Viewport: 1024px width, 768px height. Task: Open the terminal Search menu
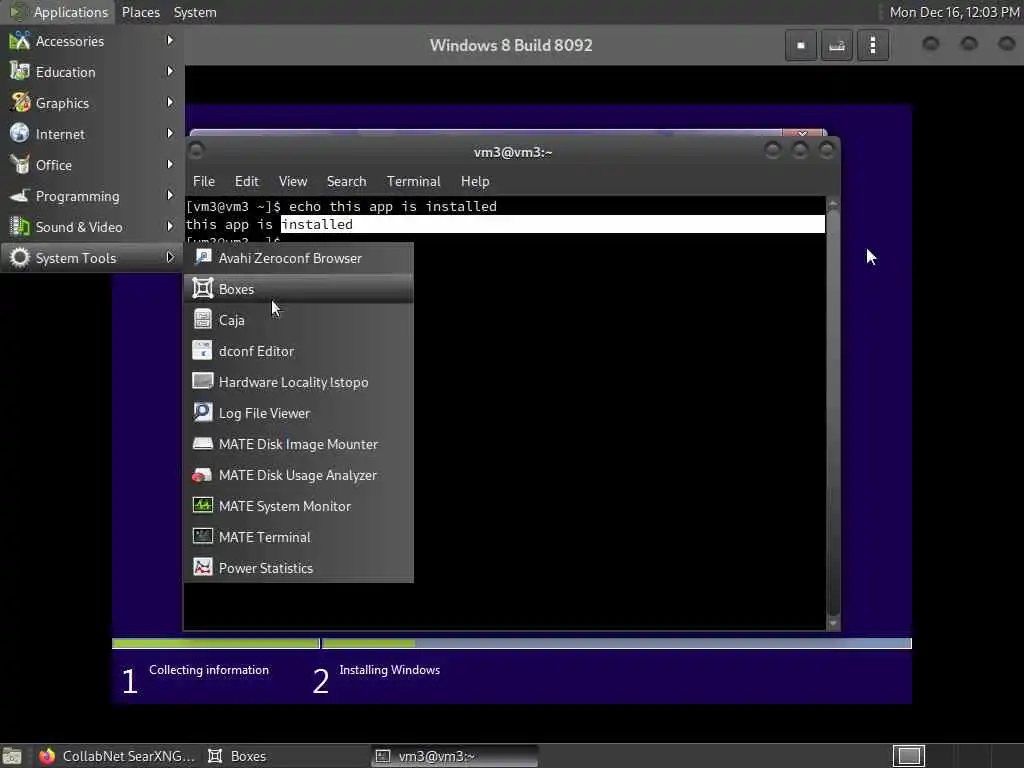pyautogui.click(x=346, y=182)
